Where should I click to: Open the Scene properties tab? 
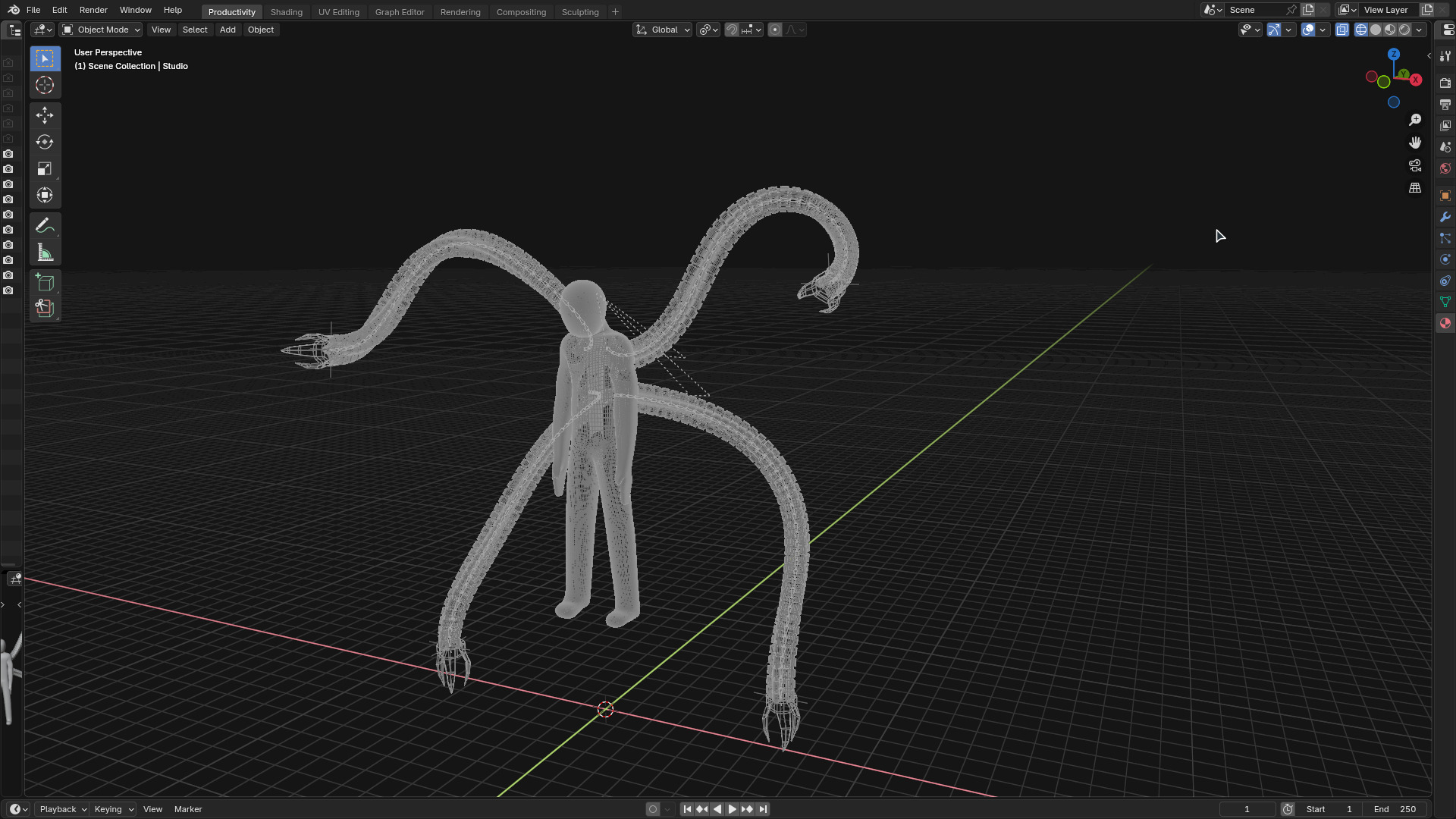(1445, 146)
